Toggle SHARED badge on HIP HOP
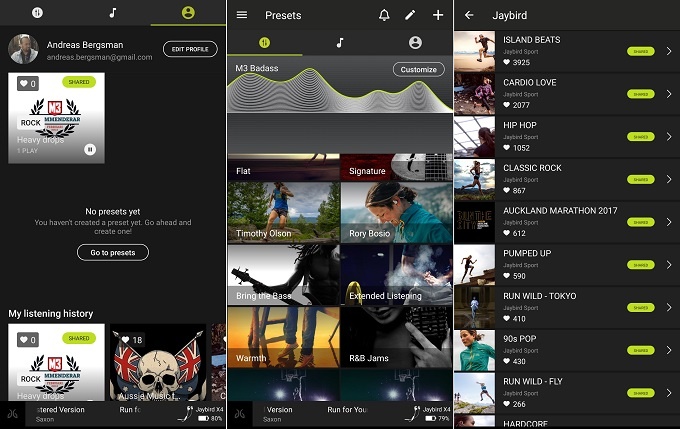The width and height of the screenshot is (680, 429). coord(641,137)
